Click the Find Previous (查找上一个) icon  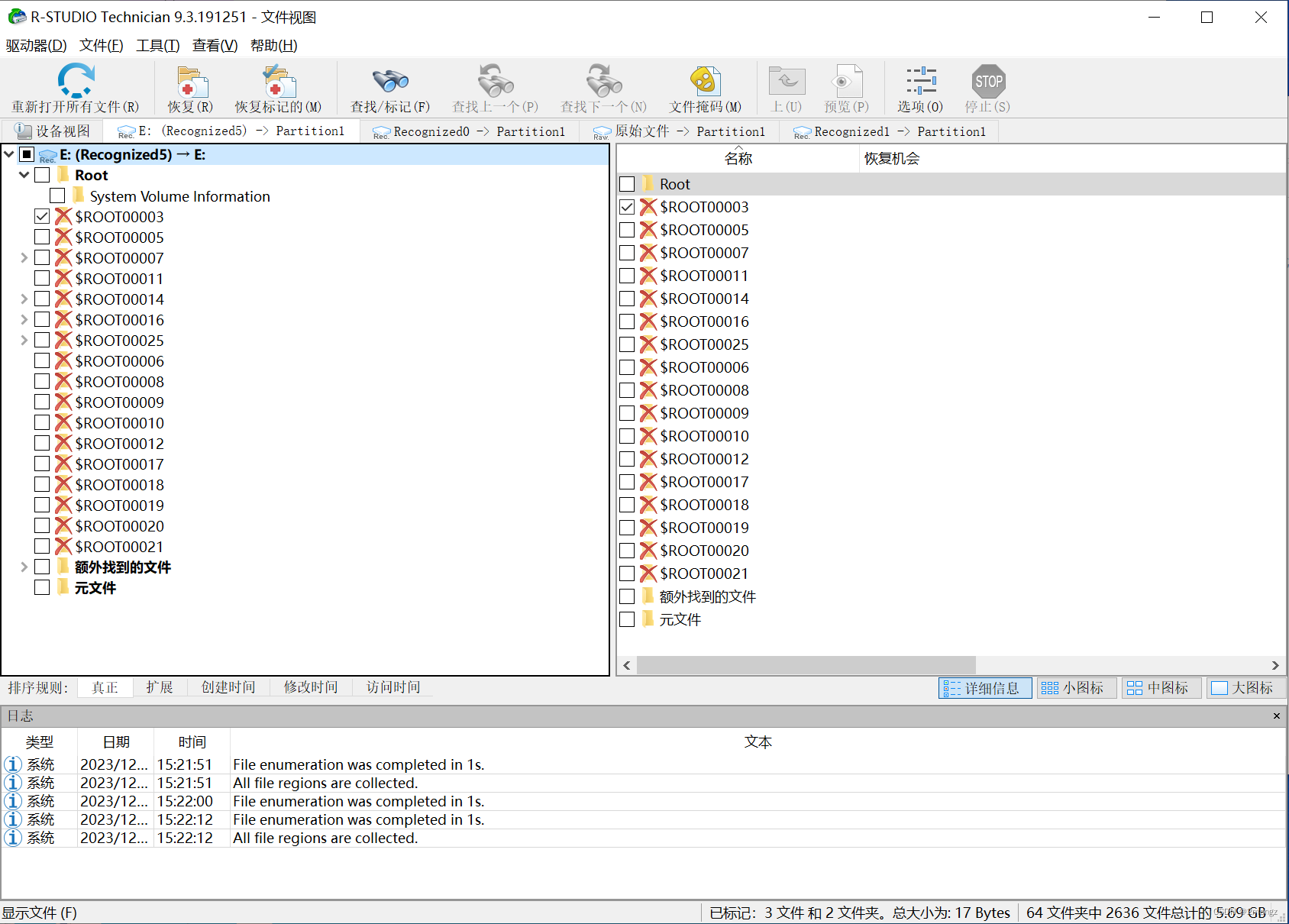[x=496, y=81]
